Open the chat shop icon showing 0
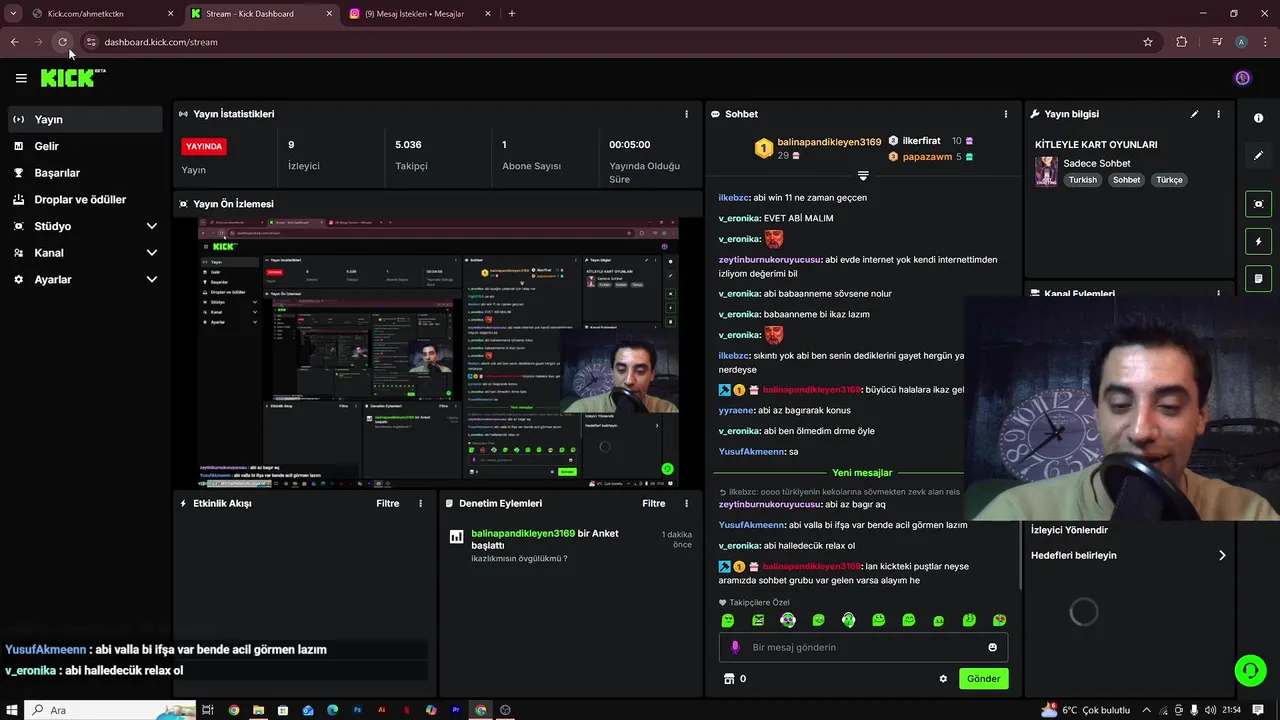This screenshot has width=1280, height=720. 729,679
